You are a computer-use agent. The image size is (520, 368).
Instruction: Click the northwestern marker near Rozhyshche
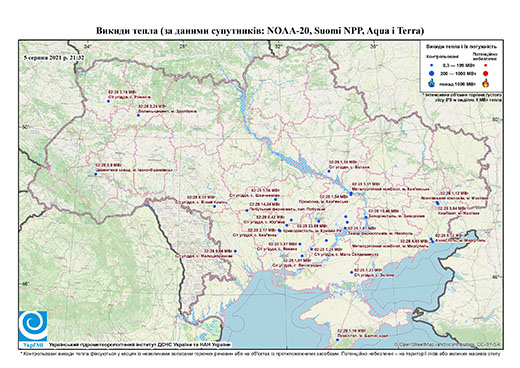coord(108,101)
